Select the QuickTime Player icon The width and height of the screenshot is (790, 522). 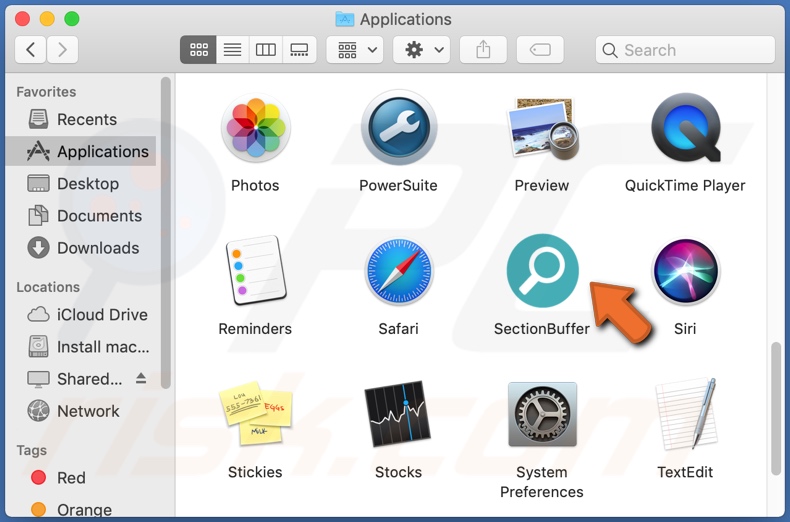(685, 128)
